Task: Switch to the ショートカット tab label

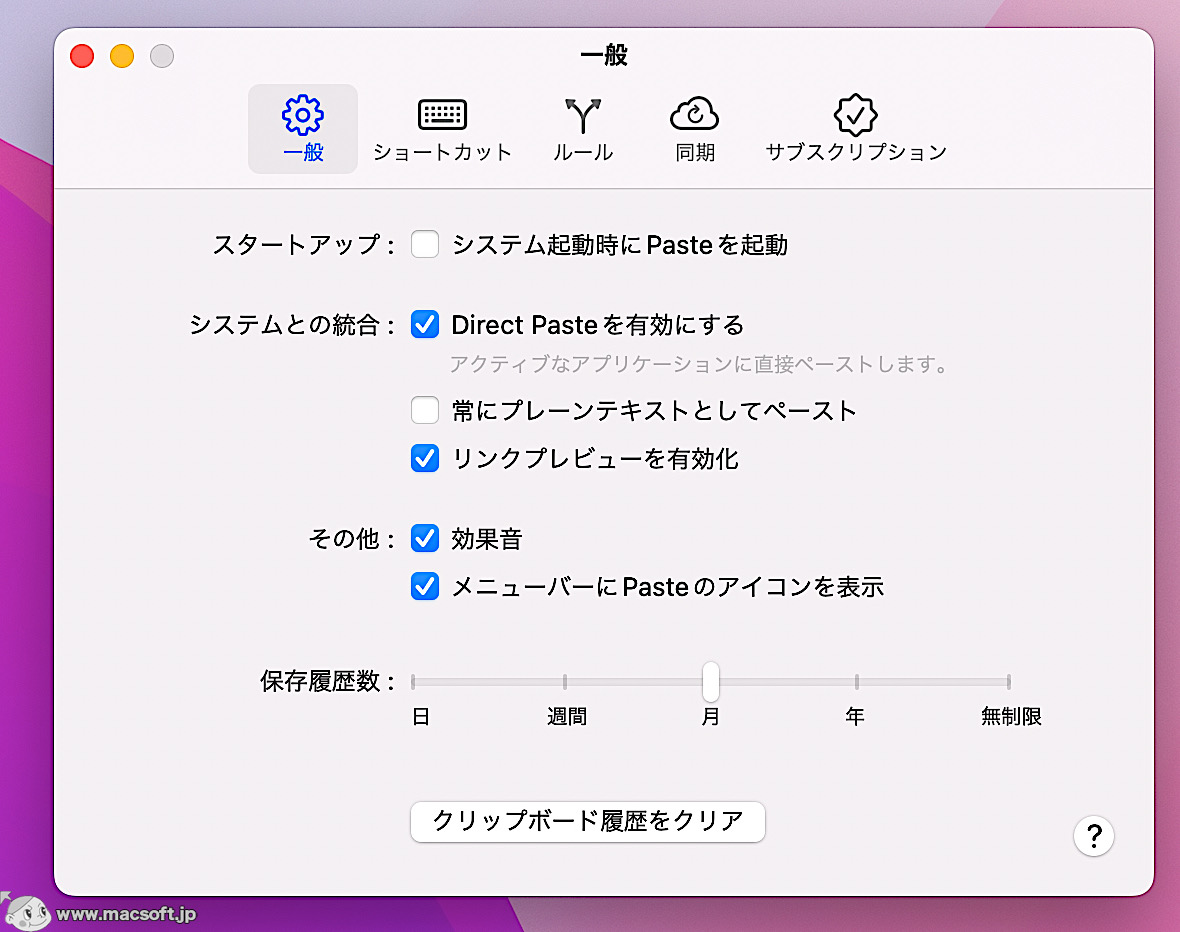Action: coord(442,152)
